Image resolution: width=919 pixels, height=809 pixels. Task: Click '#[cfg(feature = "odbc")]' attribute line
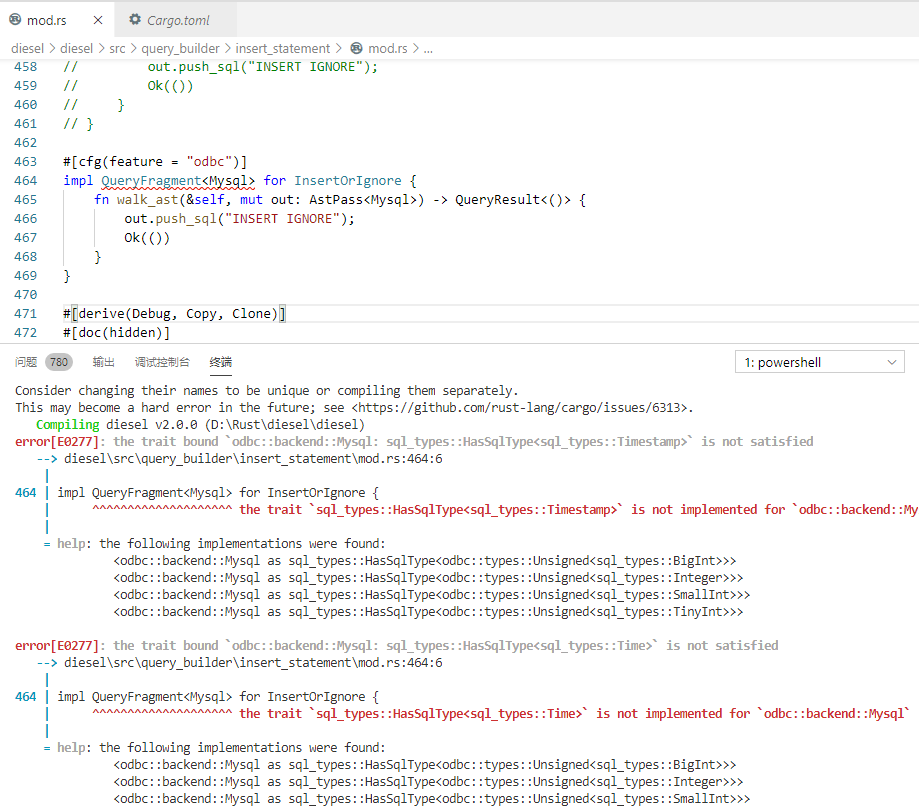tap(155, 162)
